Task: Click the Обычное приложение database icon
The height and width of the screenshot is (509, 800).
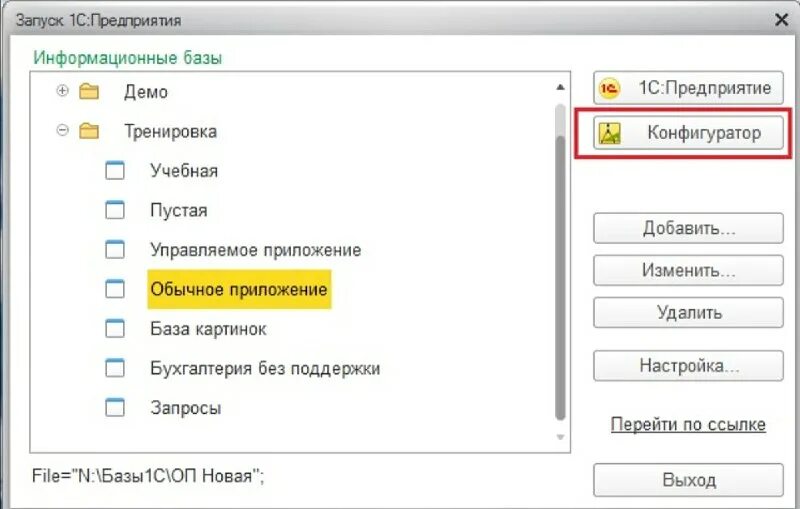Action: tap(115, 289)
